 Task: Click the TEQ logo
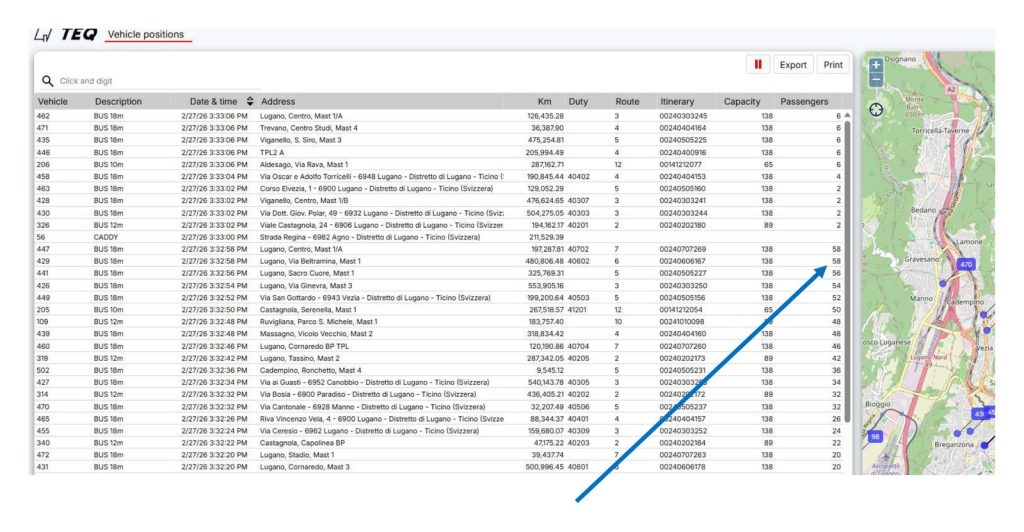(78, 35)
